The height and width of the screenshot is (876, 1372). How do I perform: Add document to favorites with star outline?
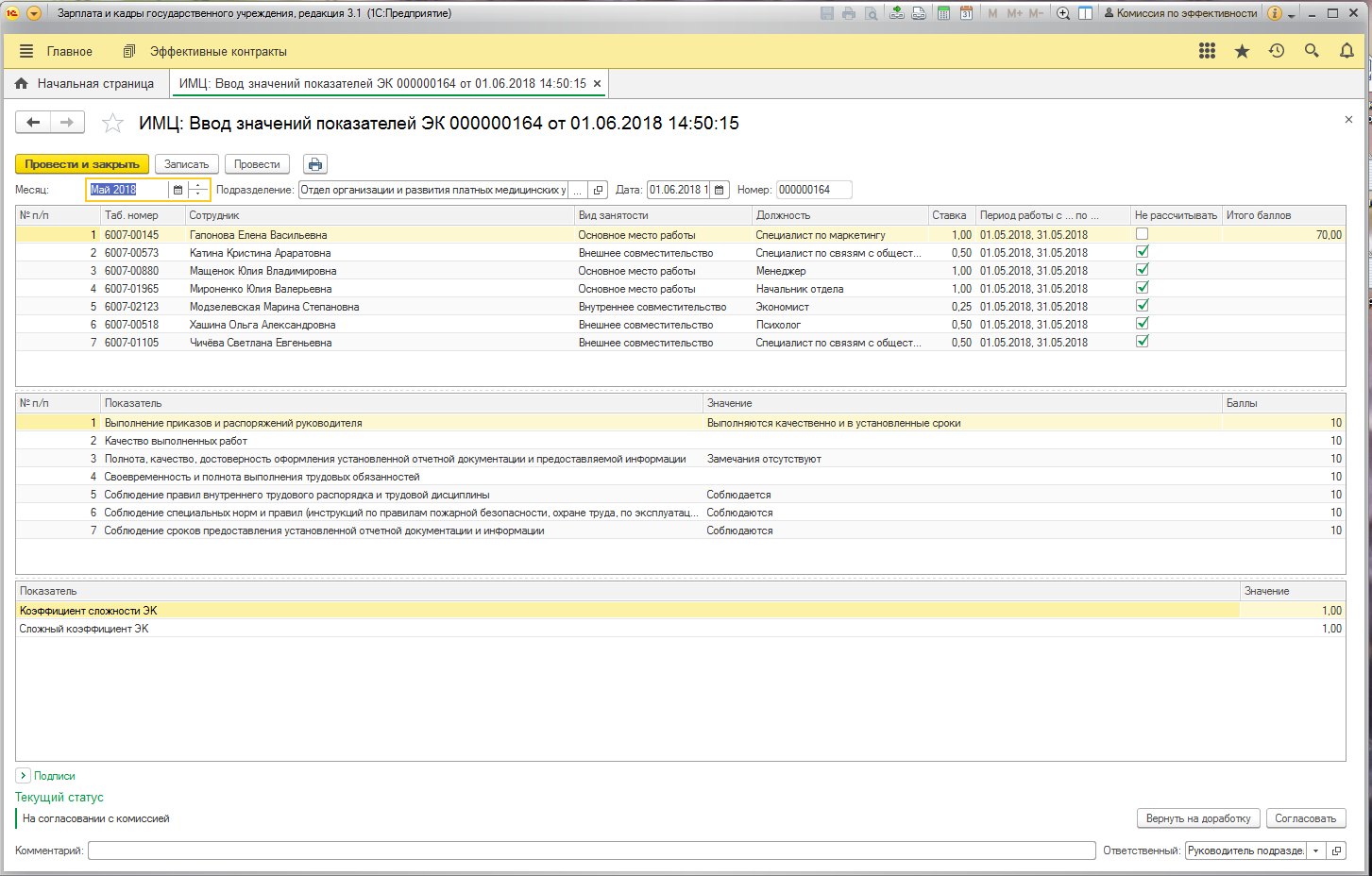click(112, 124)
